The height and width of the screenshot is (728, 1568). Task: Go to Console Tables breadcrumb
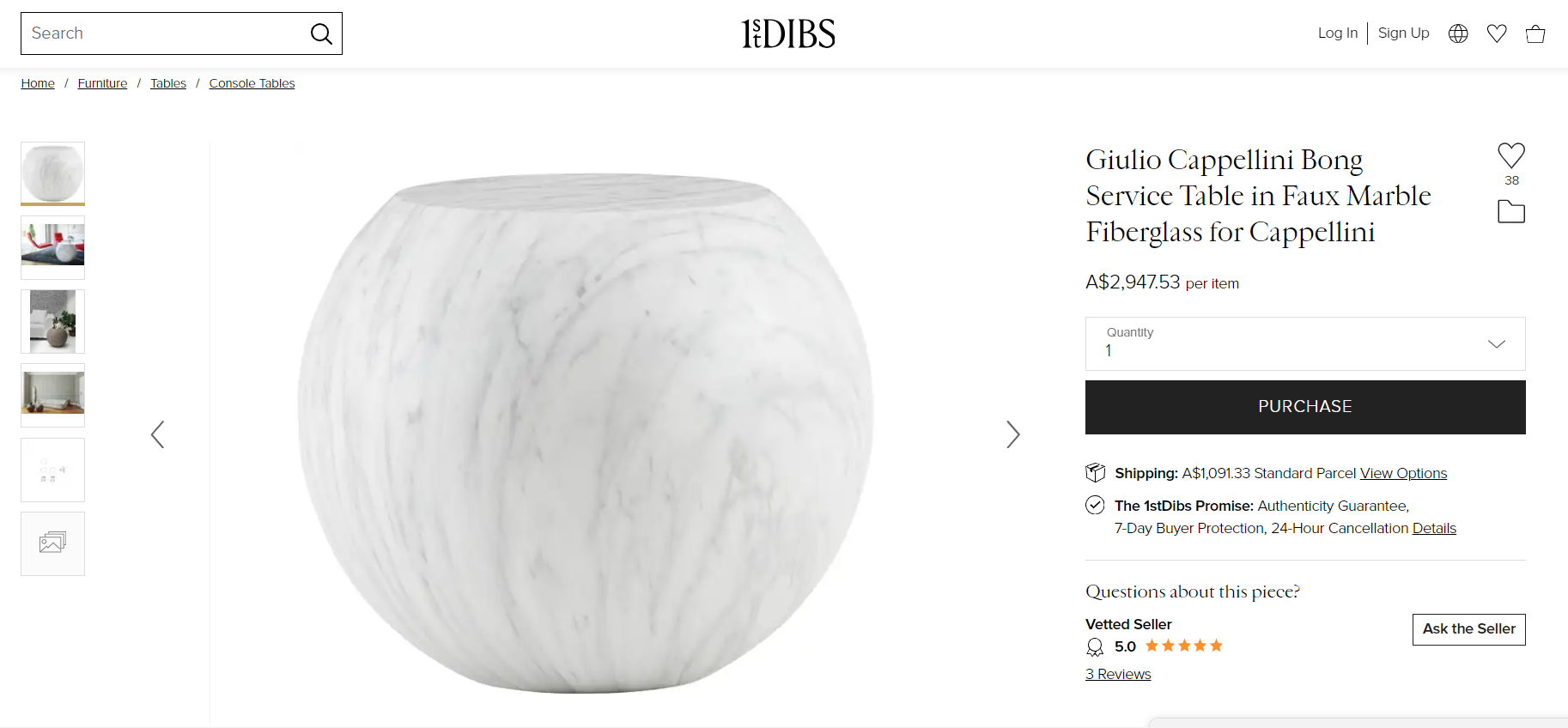[x=252, y=83]
